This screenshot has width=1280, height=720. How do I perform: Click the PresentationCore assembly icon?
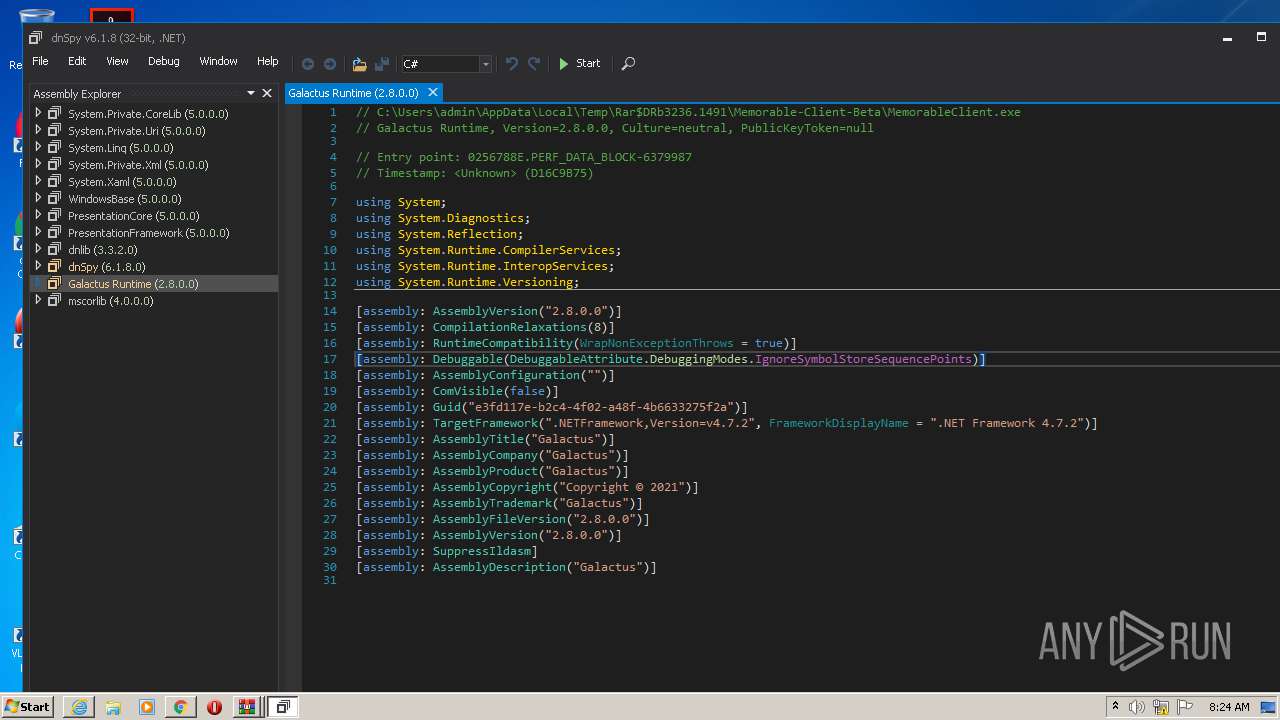(x=55, y=215)
